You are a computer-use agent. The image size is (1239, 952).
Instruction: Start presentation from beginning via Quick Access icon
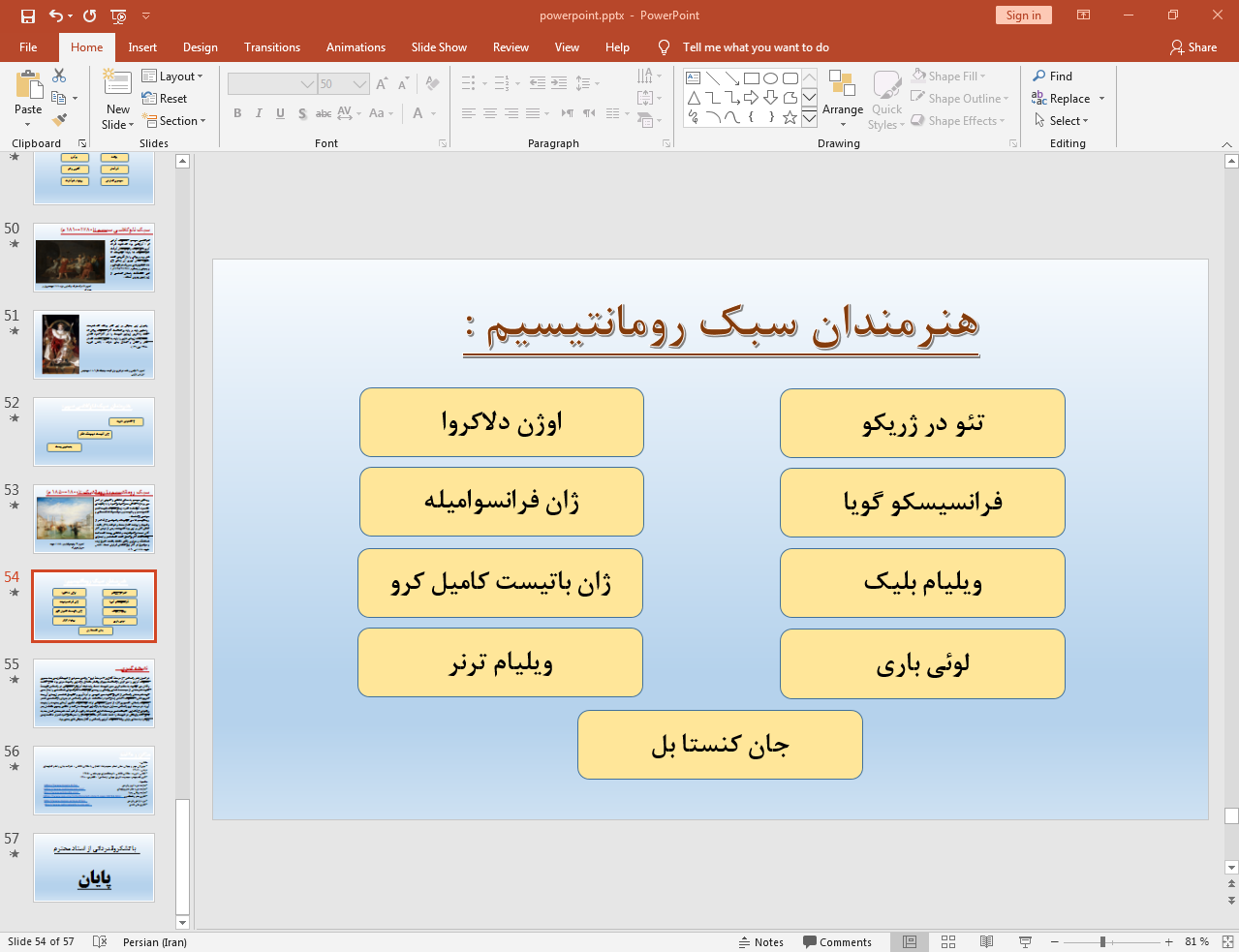[118, 15]
